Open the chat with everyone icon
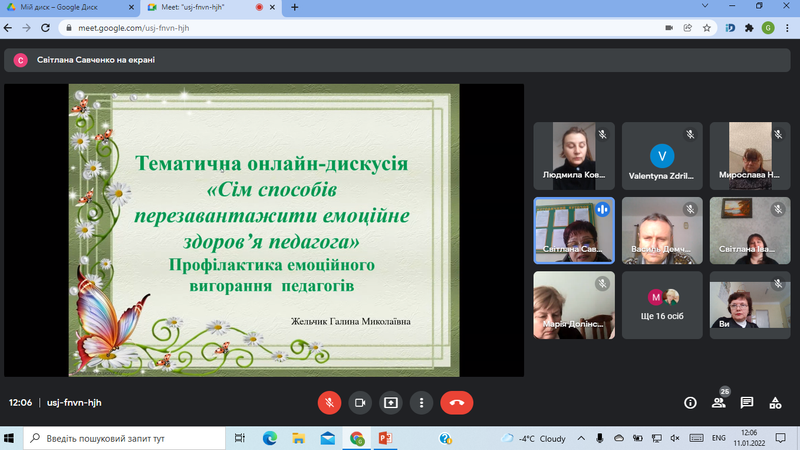Screen dimensions: 800x450 pos(747,403)
